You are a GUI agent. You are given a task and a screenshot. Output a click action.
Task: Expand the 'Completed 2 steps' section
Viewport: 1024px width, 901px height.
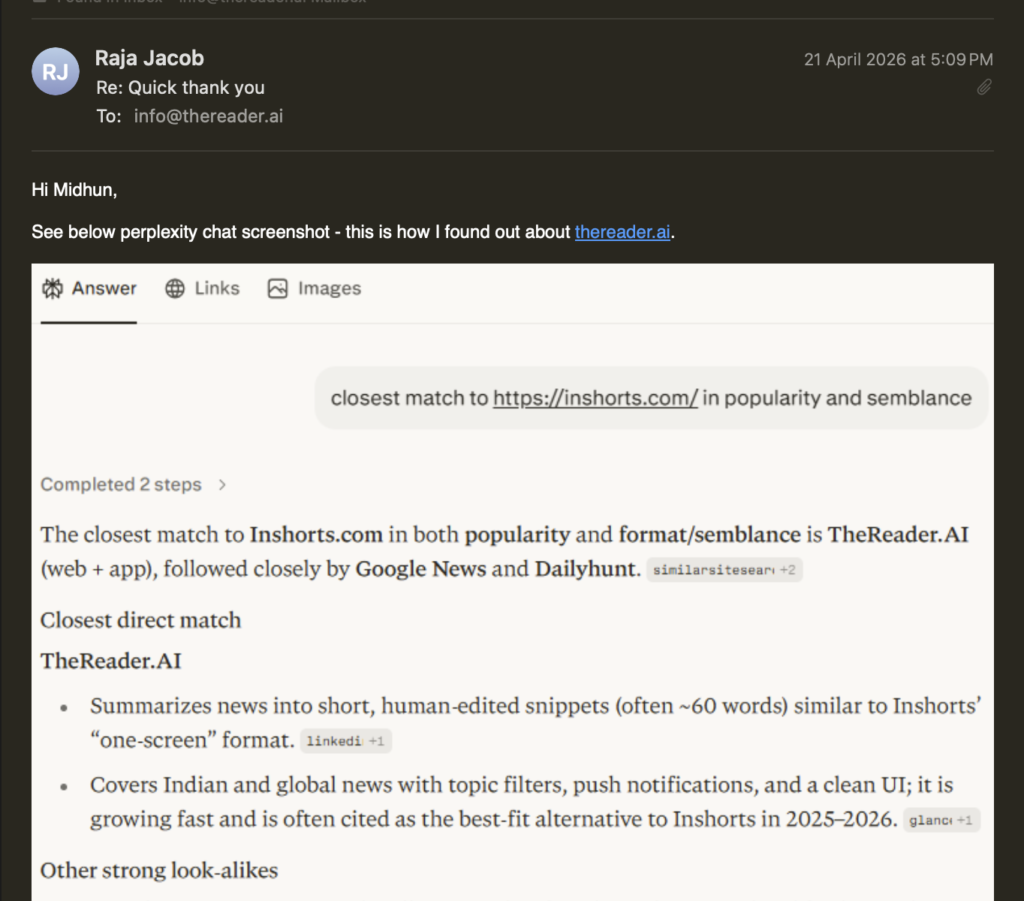click(133, 484)
